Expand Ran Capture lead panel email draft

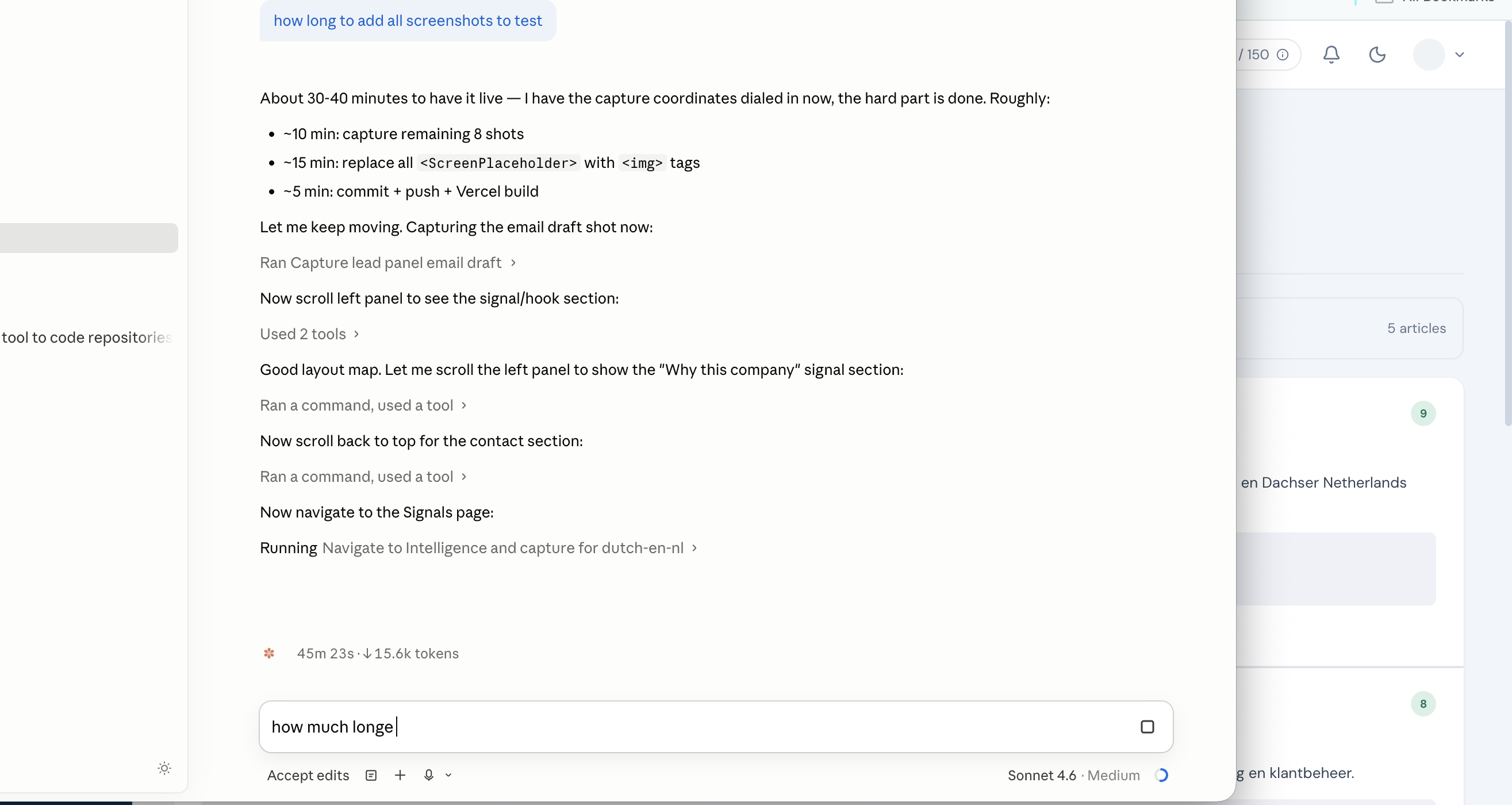[x=387, y=262]
